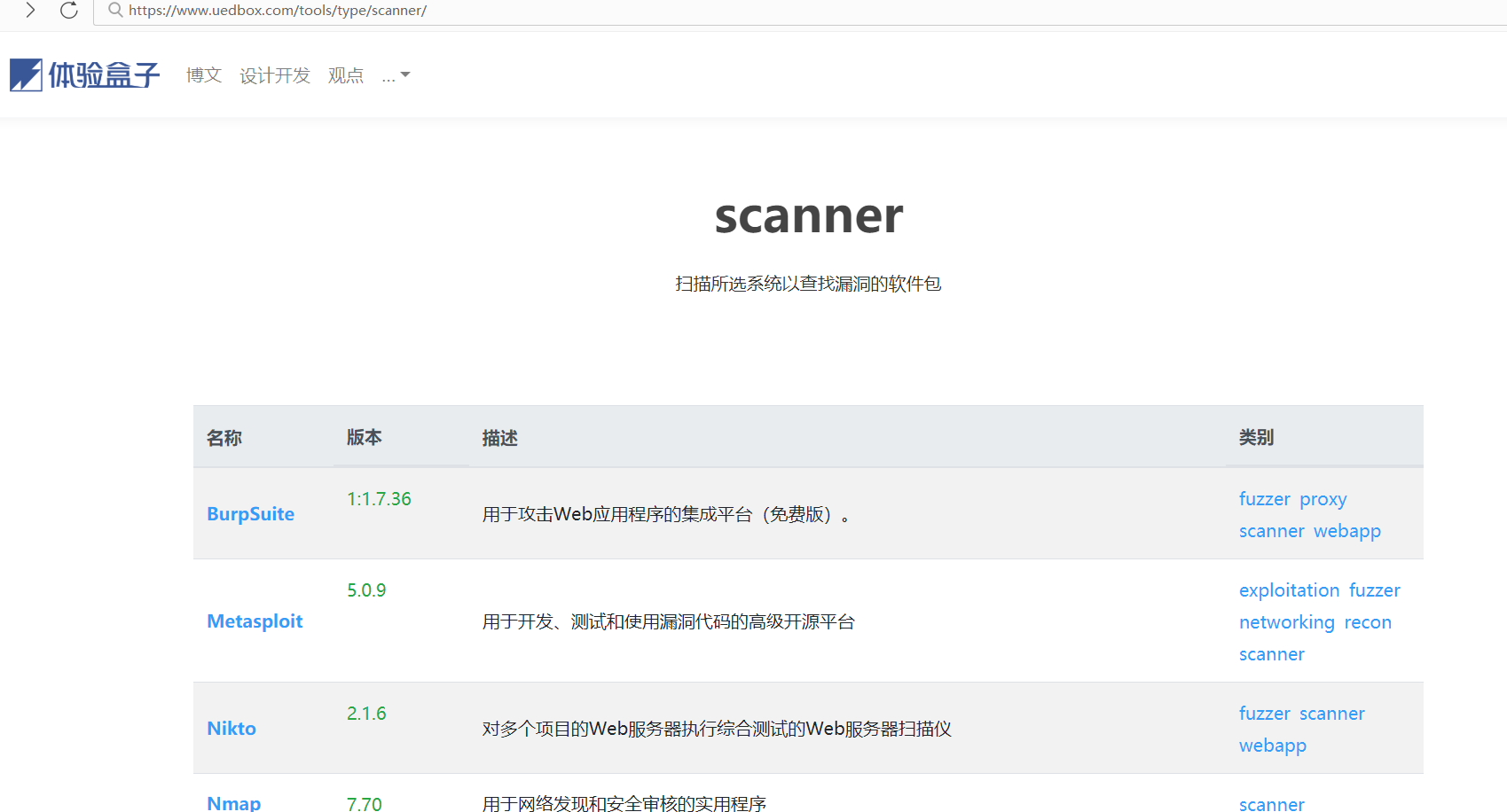
Task: Select the proxy tag in BurpSuite row
Action: click(1323, 500)
